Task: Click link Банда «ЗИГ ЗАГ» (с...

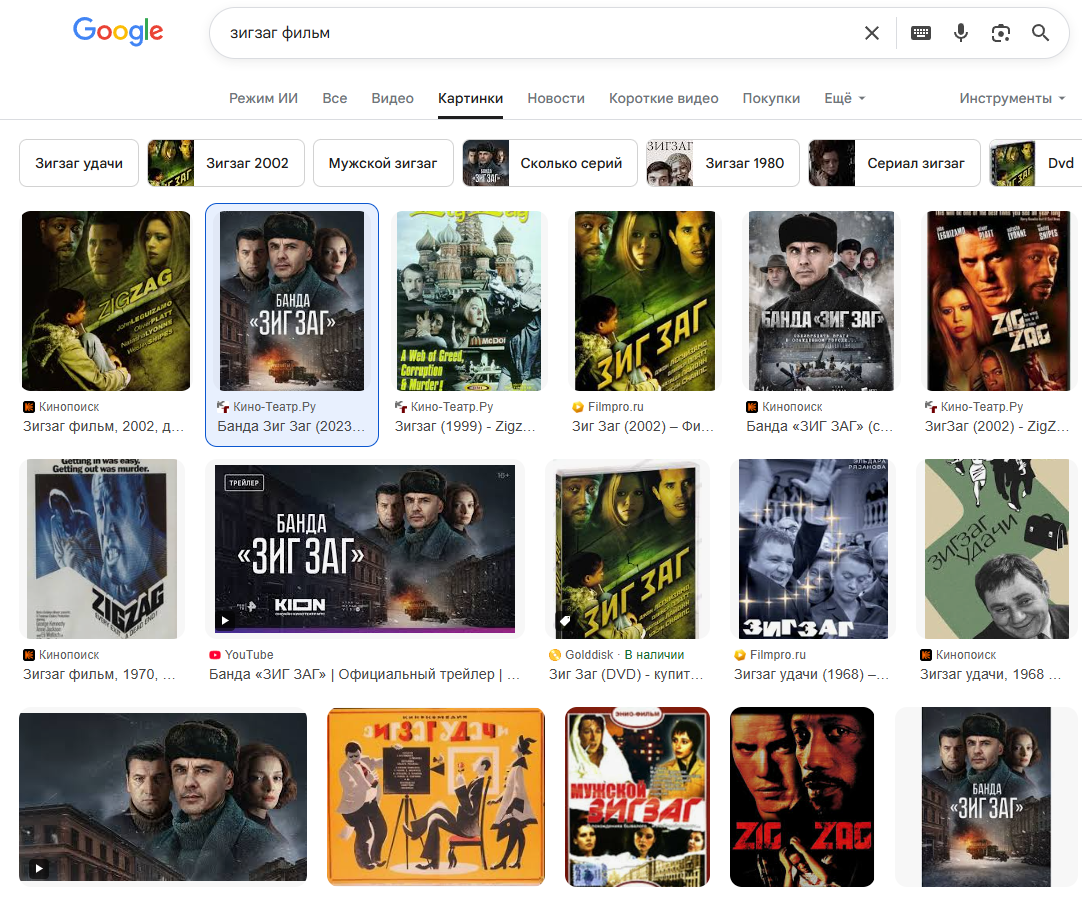Action: (820, 426)
